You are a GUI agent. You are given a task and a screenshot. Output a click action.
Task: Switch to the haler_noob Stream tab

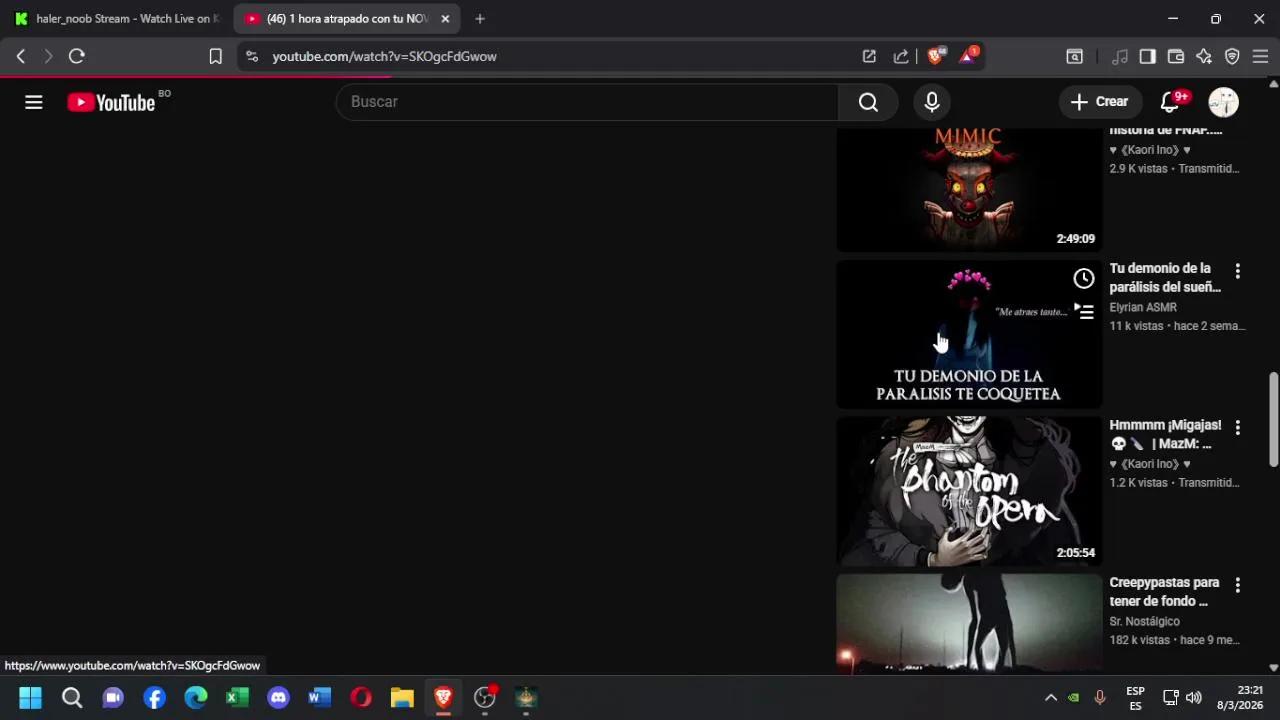click(115, 18)
